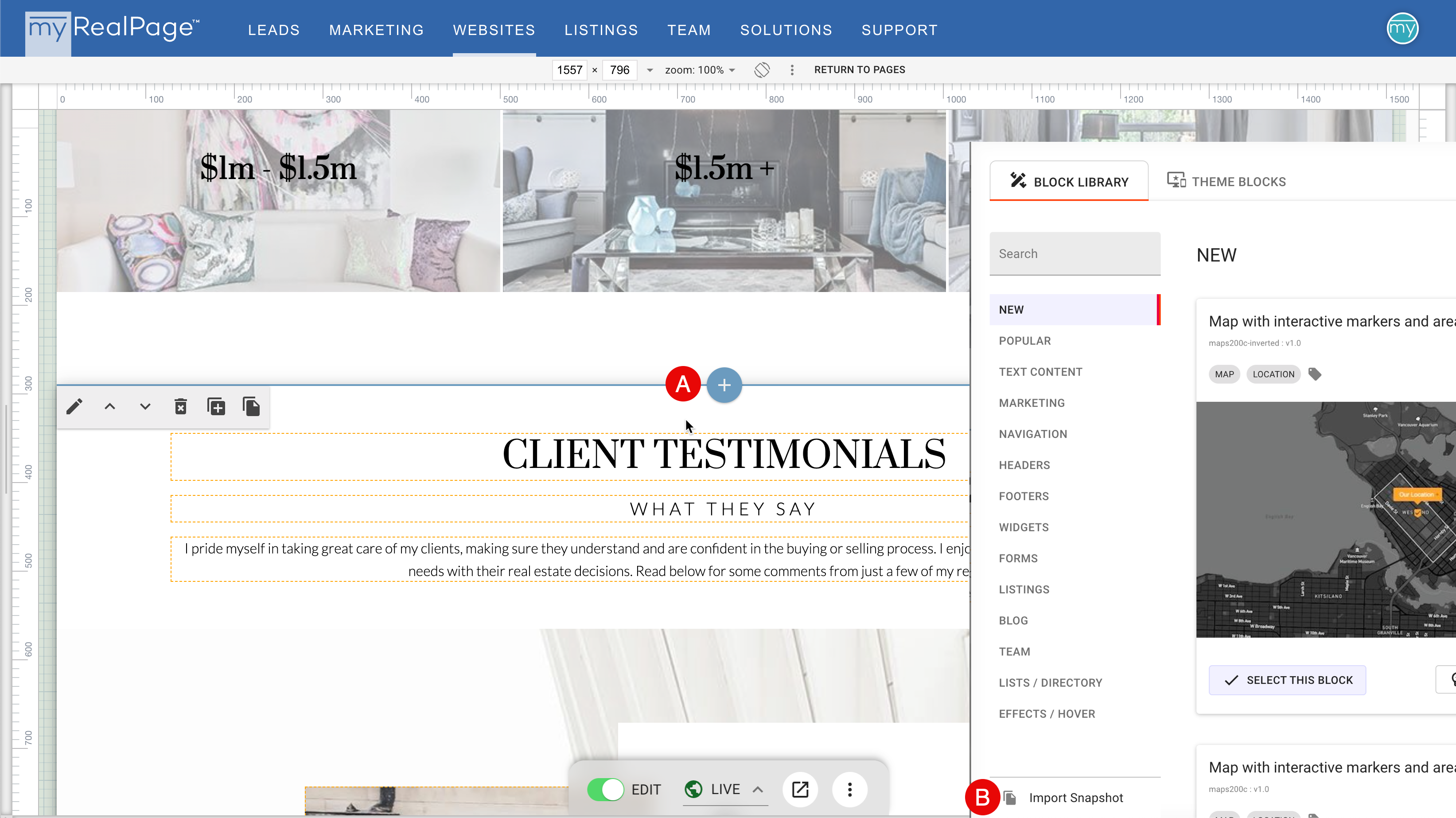Click the viewport width field 1557

click(x=569, y=70)
